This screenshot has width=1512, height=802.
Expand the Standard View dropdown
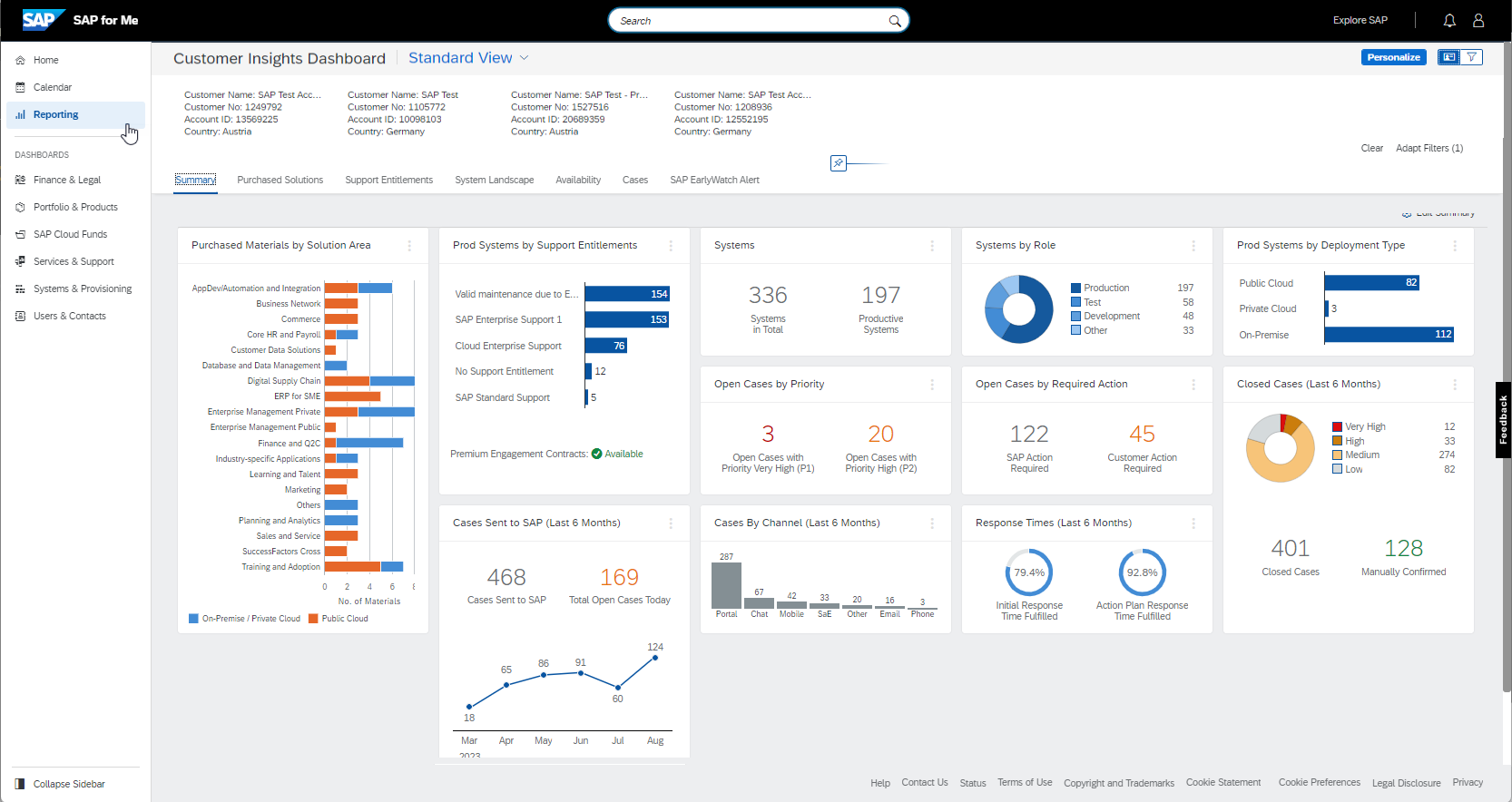tap(524, 58)
